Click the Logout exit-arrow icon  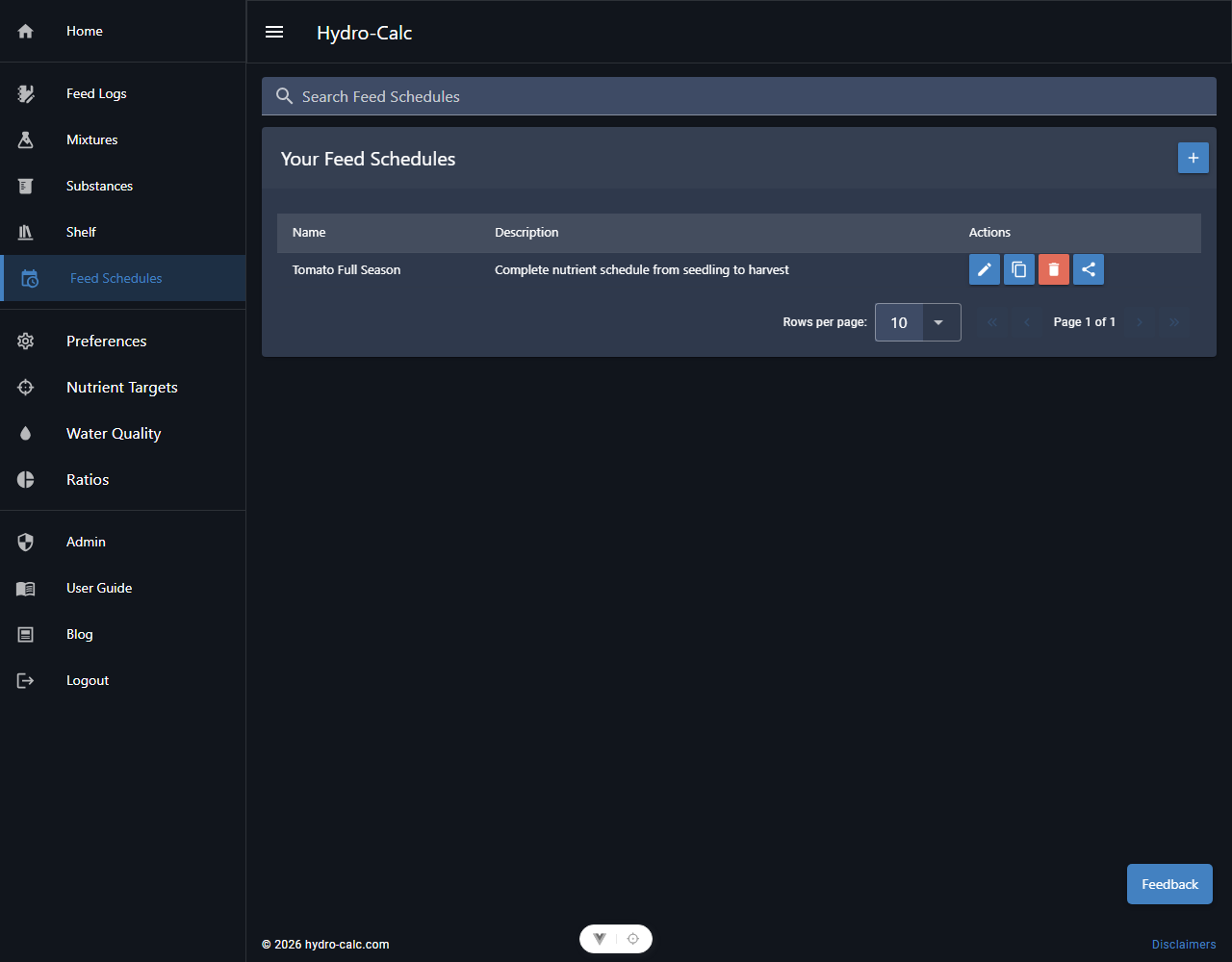click(26, 680)
